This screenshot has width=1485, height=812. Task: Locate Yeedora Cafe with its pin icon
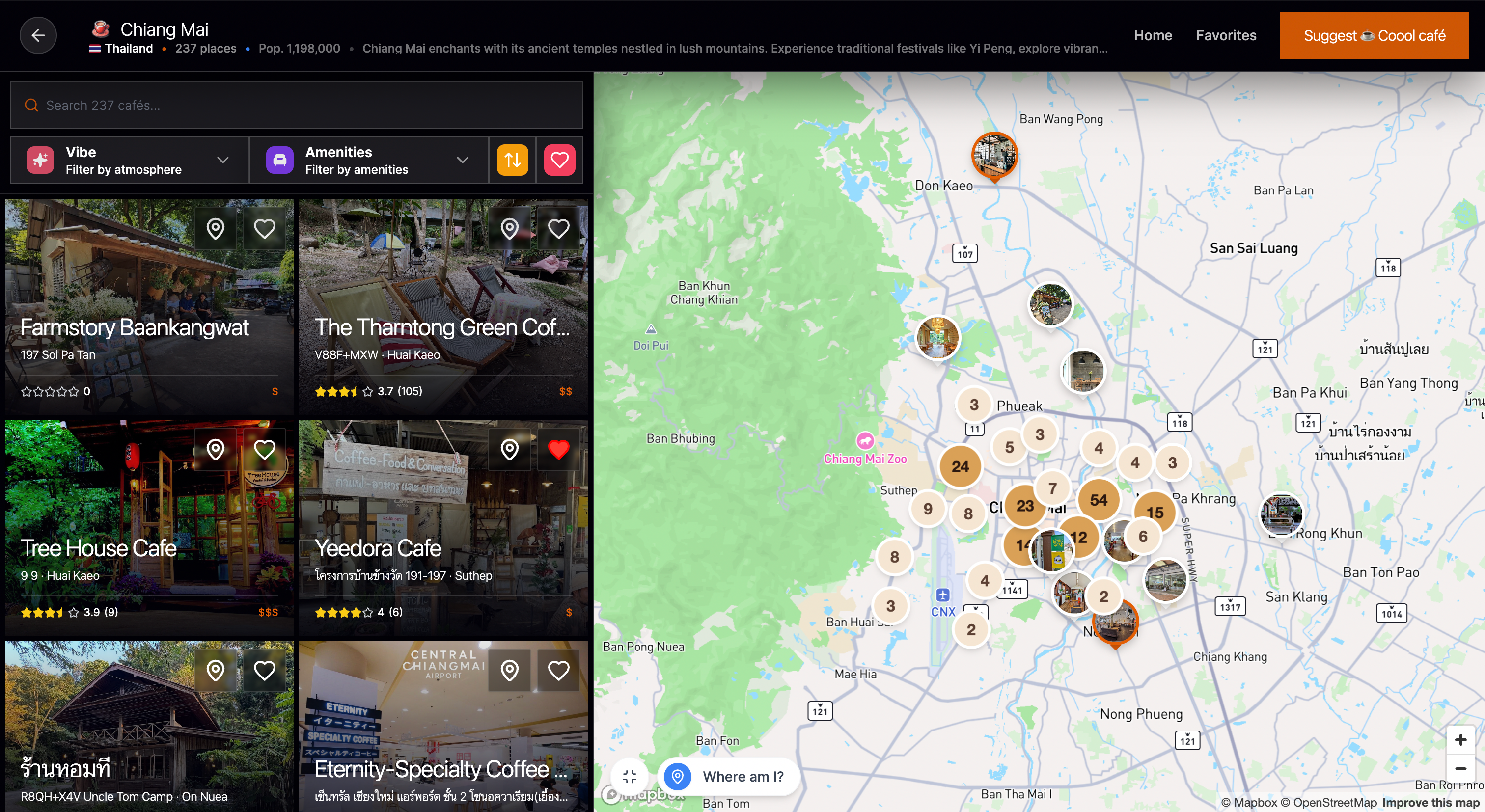point(510,450)
